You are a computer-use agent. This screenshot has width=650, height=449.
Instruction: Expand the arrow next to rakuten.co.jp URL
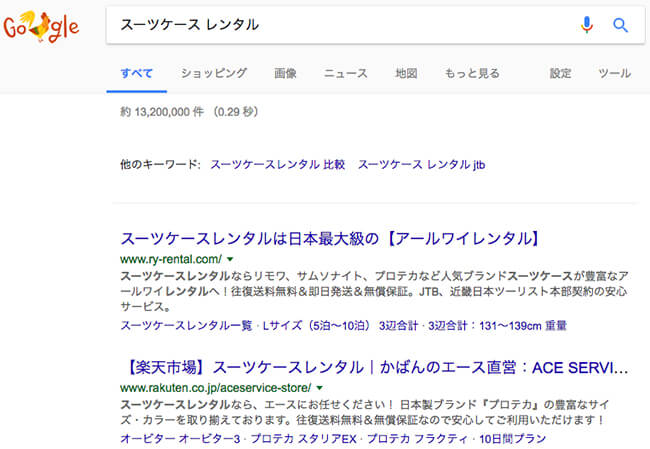tap(319, 388)
